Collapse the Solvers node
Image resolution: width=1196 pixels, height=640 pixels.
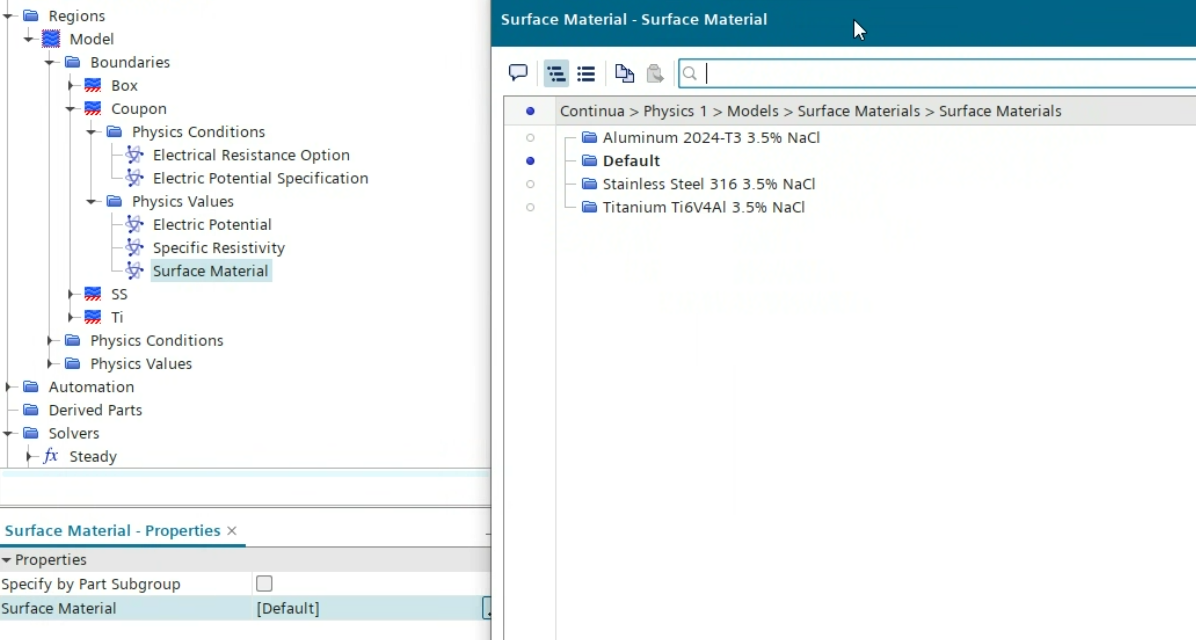click(8, 433)
